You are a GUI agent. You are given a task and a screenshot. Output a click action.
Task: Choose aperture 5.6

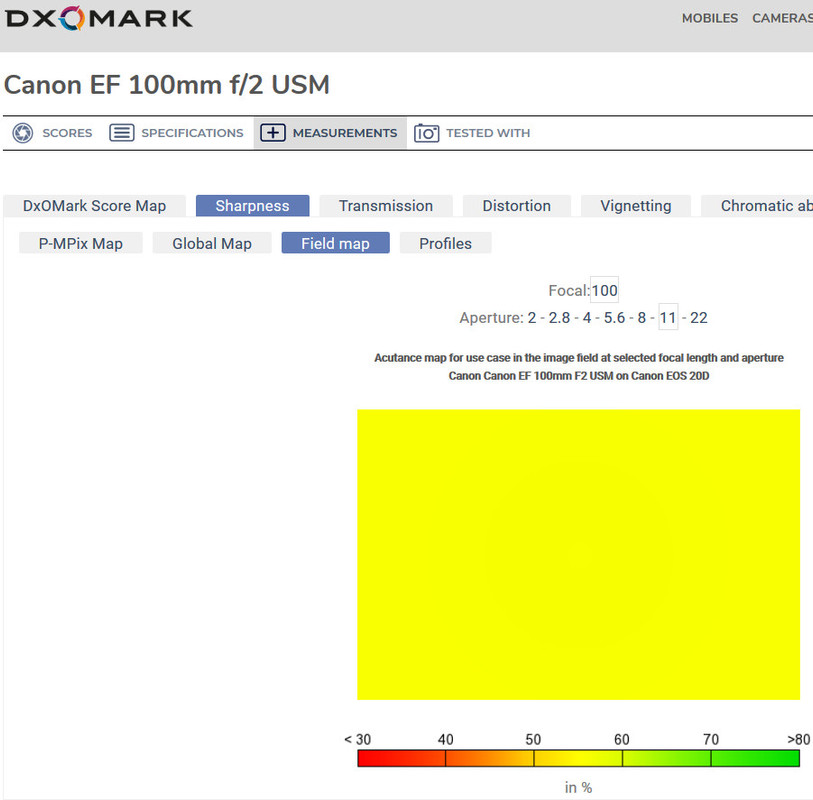pos(614,317)
